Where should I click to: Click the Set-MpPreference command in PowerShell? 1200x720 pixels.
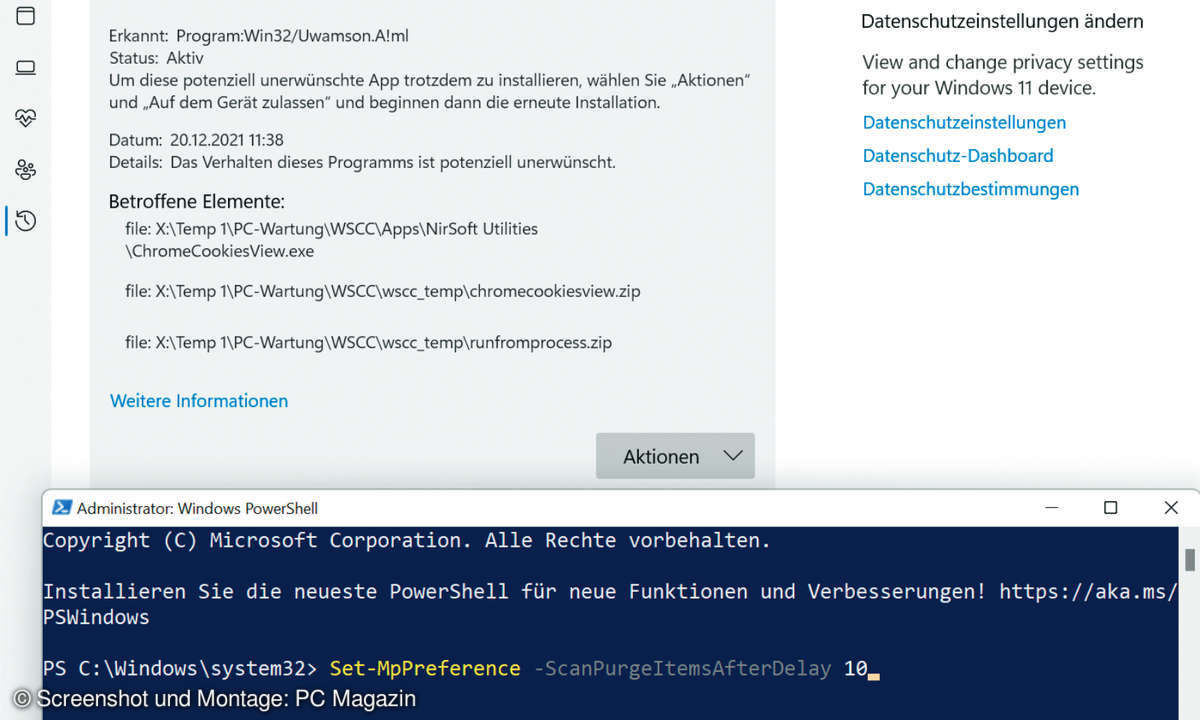(425, 668)
